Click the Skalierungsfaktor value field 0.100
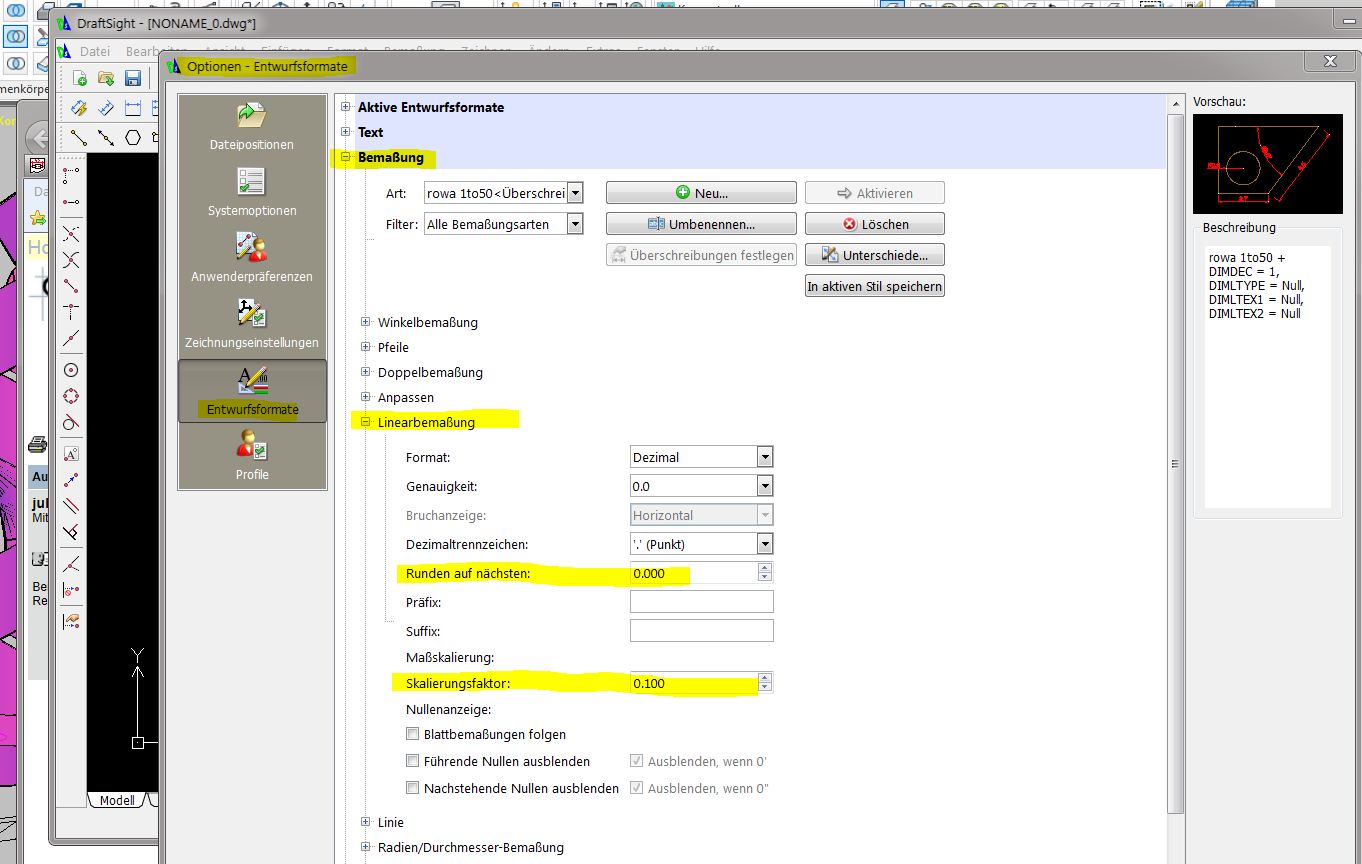1362x864 pixels. 693,683
